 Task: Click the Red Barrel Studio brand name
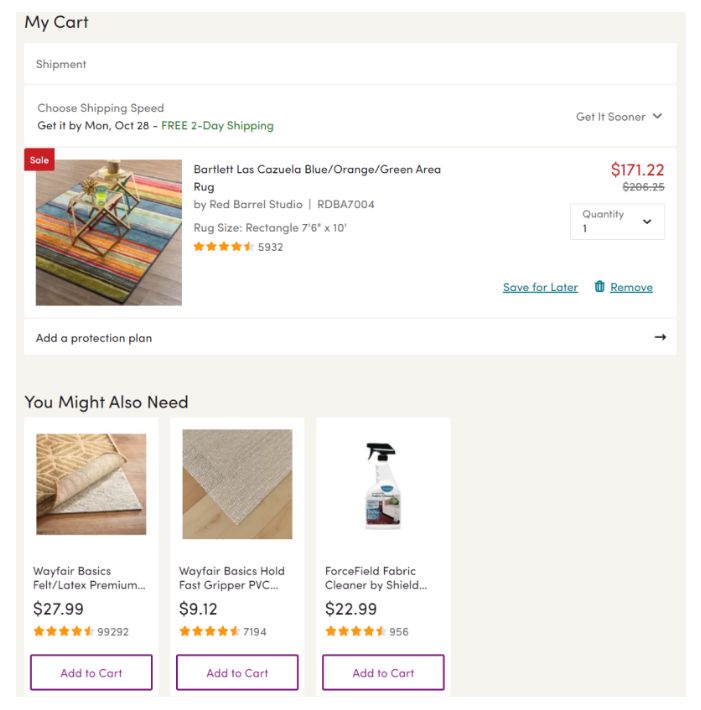point(256,205)
